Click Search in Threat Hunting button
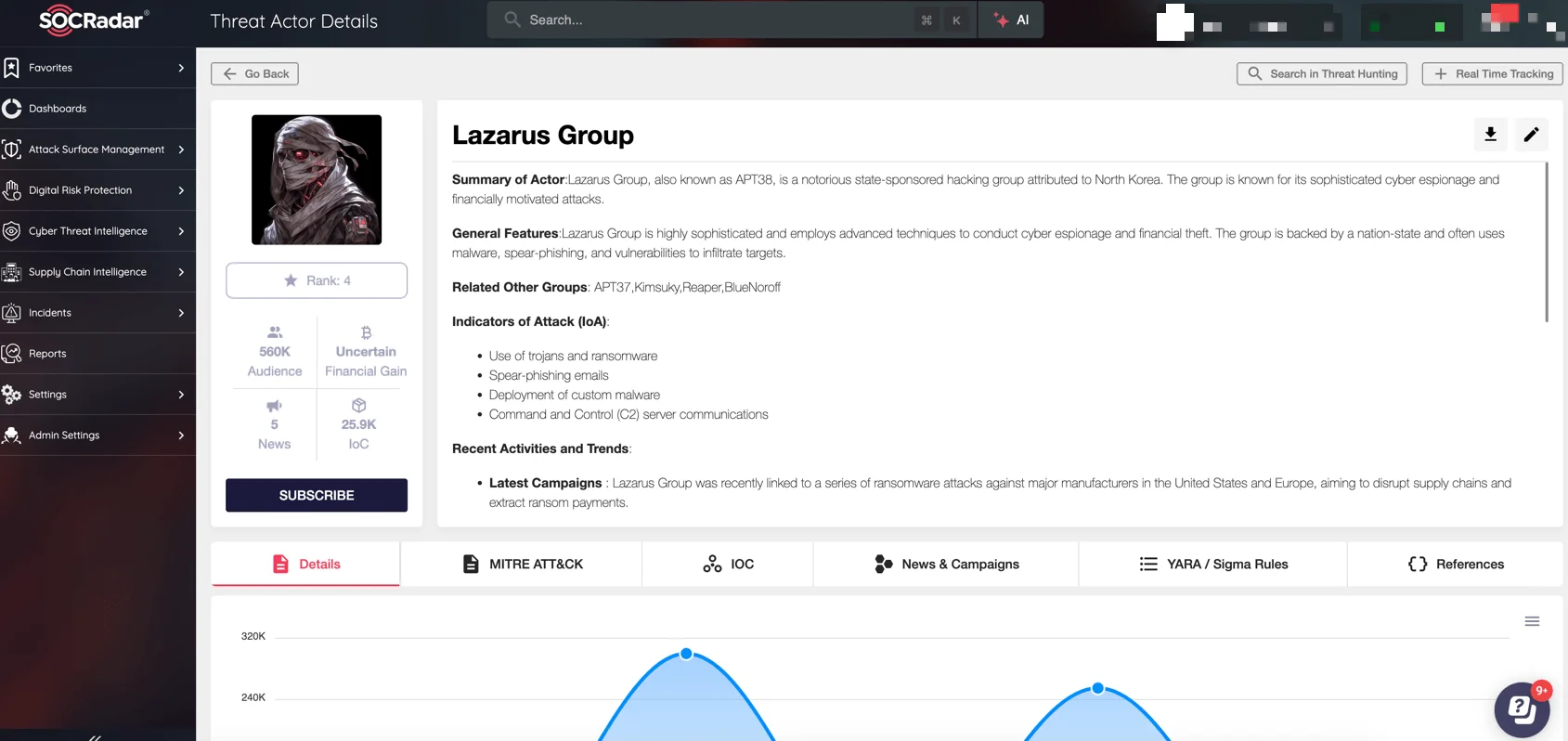1568x741 pixels. coord(1322,73)
